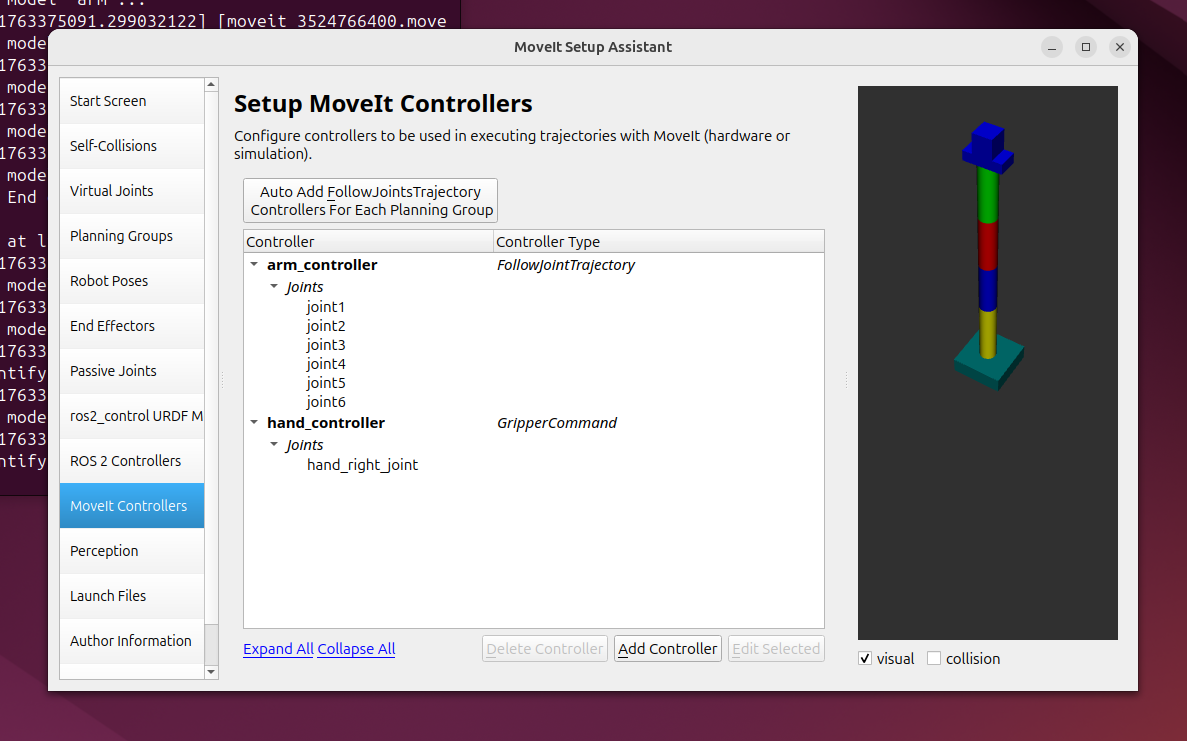Switch to the End Effectors section
This screenshot has width=1187, height=741.
pyautogui.click(x=132, y=325)
